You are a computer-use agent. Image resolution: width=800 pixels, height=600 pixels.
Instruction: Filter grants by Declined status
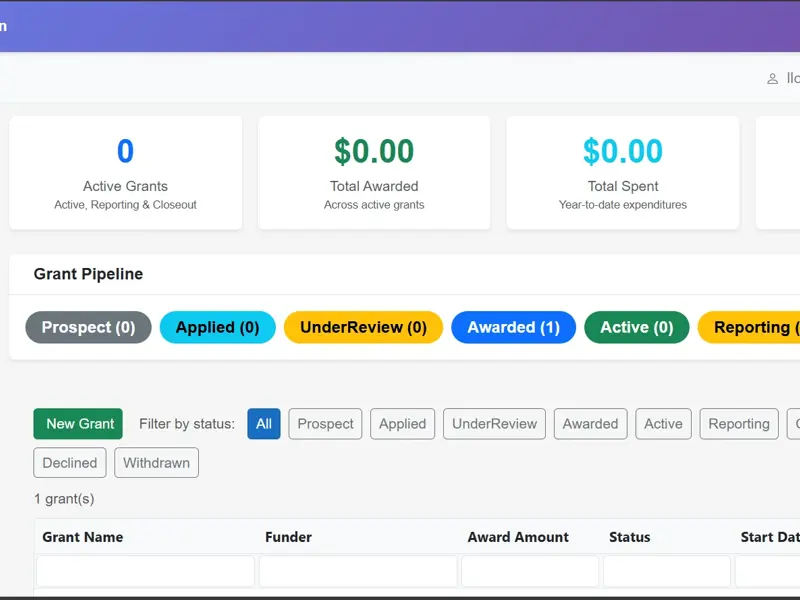coord(70,463)
